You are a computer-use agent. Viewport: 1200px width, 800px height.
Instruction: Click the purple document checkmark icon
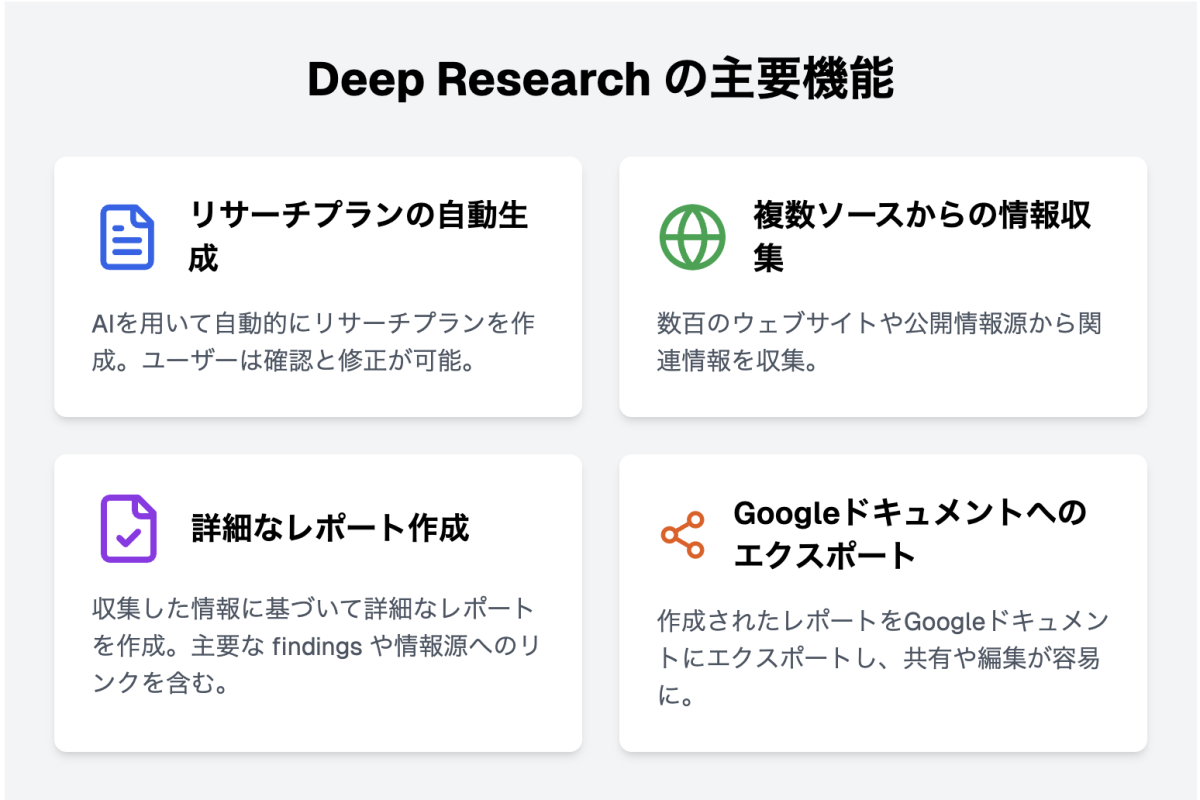(128, 528)
